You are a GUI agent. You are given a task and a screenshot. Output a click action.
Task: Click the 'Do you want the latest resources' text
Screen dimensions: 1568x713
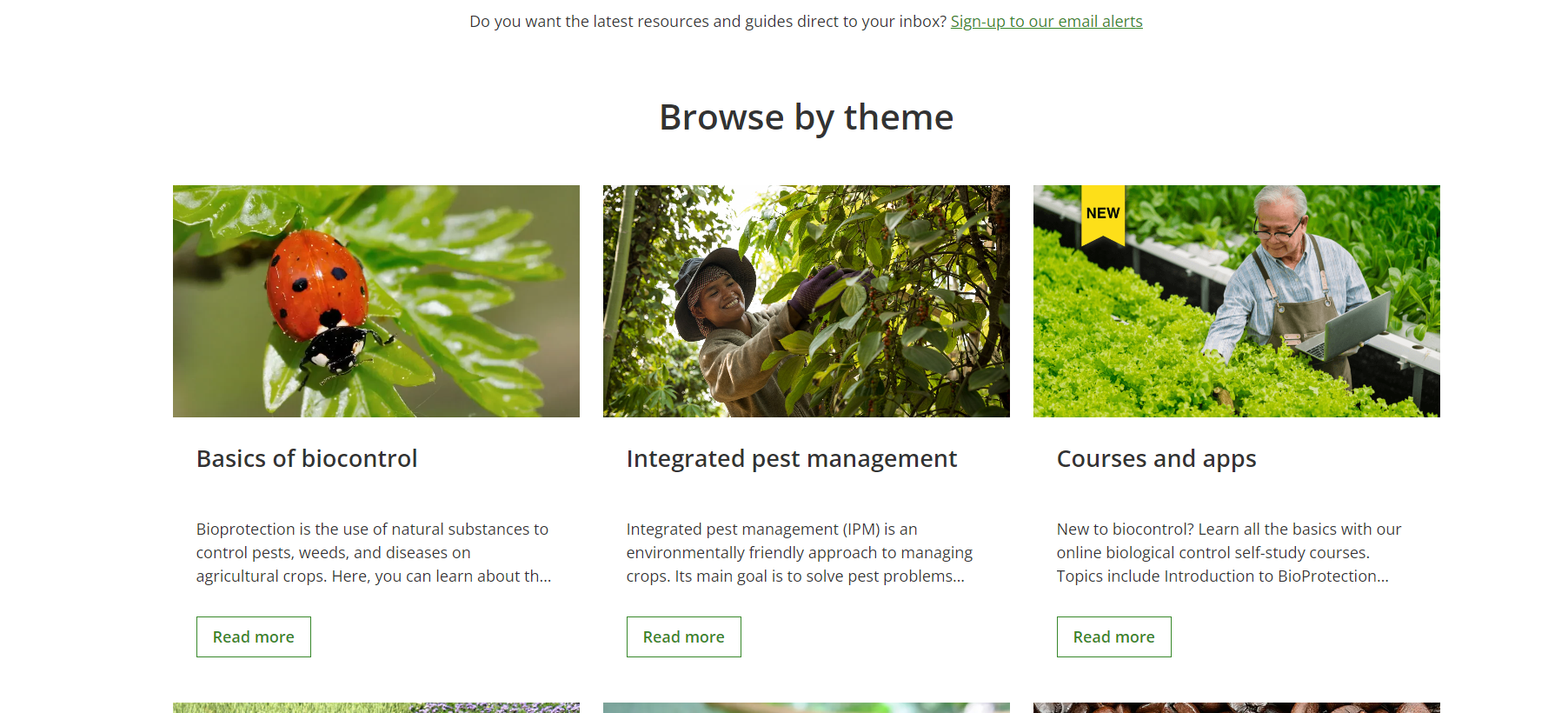(708, 21)
